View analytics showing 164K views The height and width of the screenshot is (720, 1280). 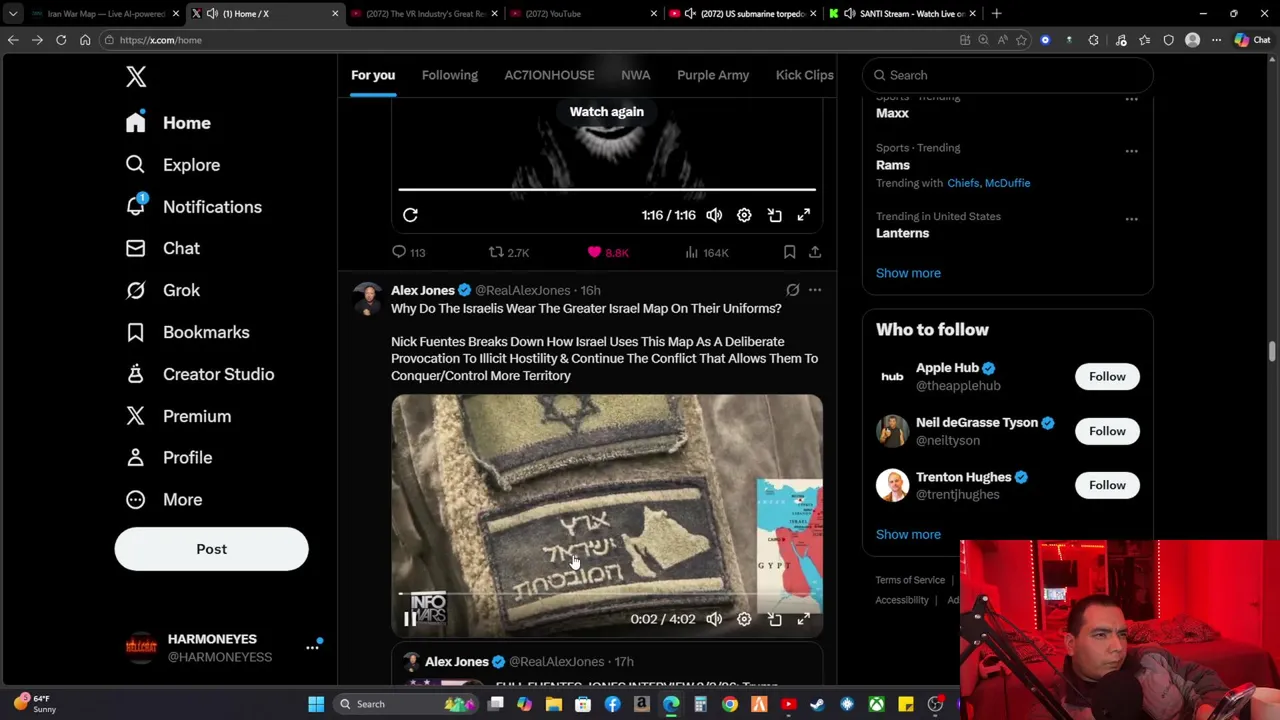707,253
